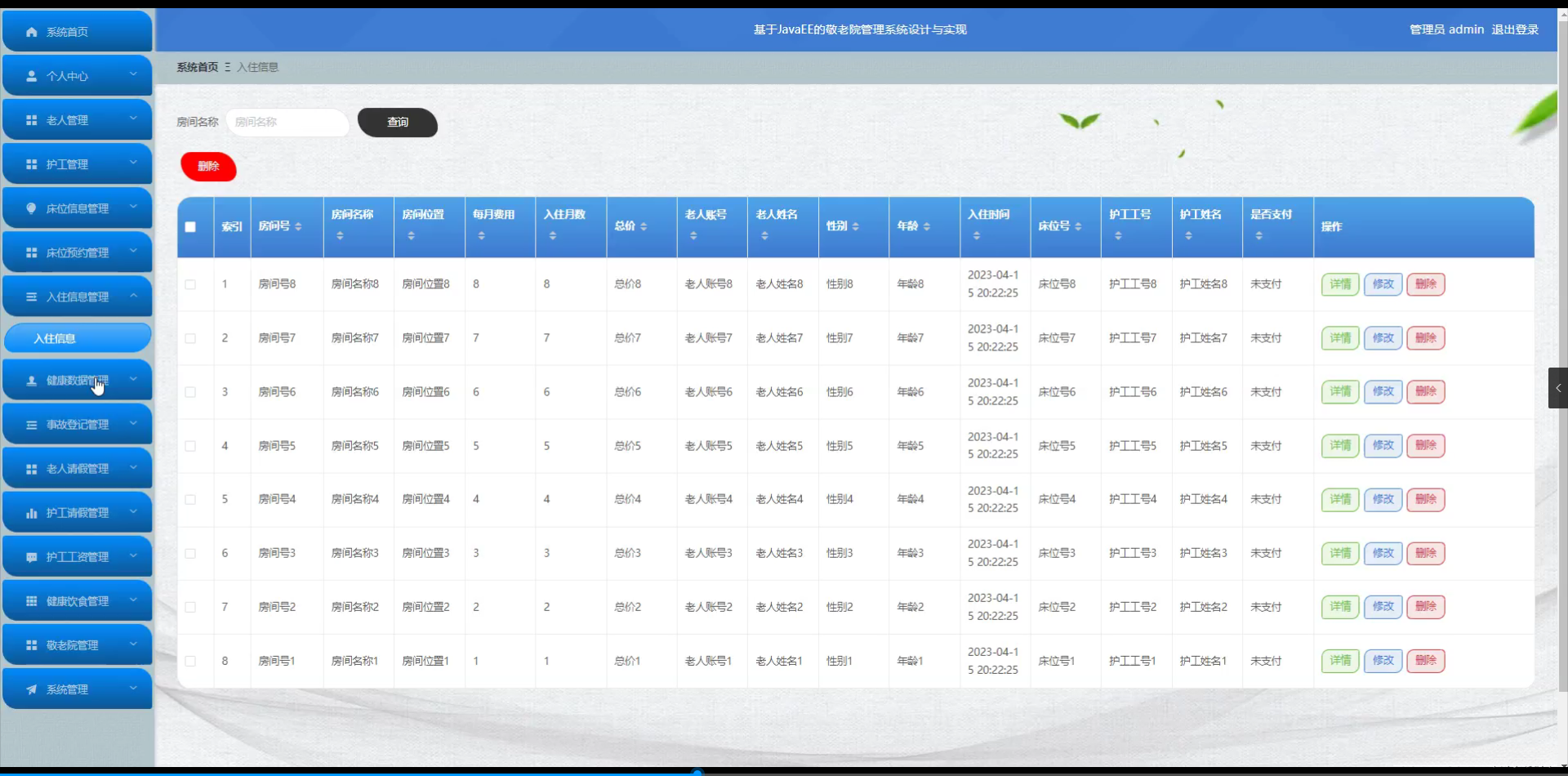Viewport: 1568px width, 776px height.
Task: Open 健康饮食管理 menu
Action: [x=78, y=601]
